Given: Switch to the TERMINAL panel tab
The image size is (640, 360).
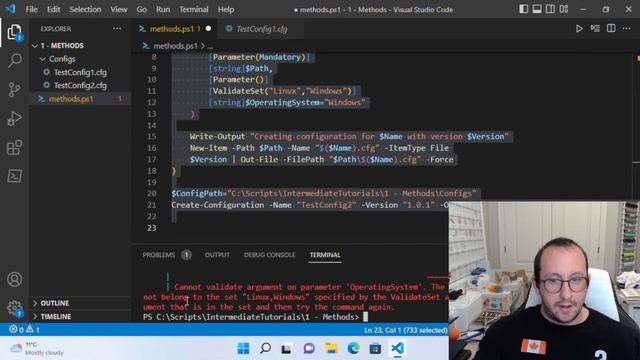Looking at the screenshot, I should click(325, 255).
